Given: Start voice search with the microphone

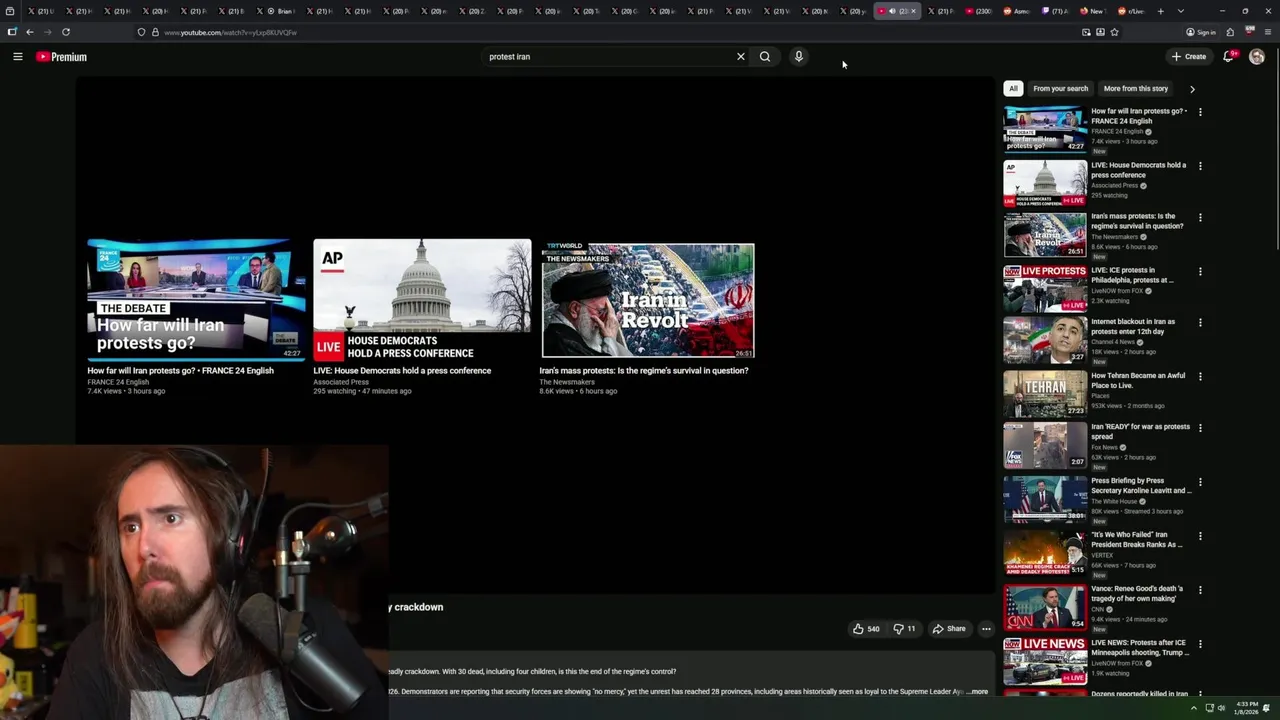Looking at the screenshot, I should click(x=798, y=57).
